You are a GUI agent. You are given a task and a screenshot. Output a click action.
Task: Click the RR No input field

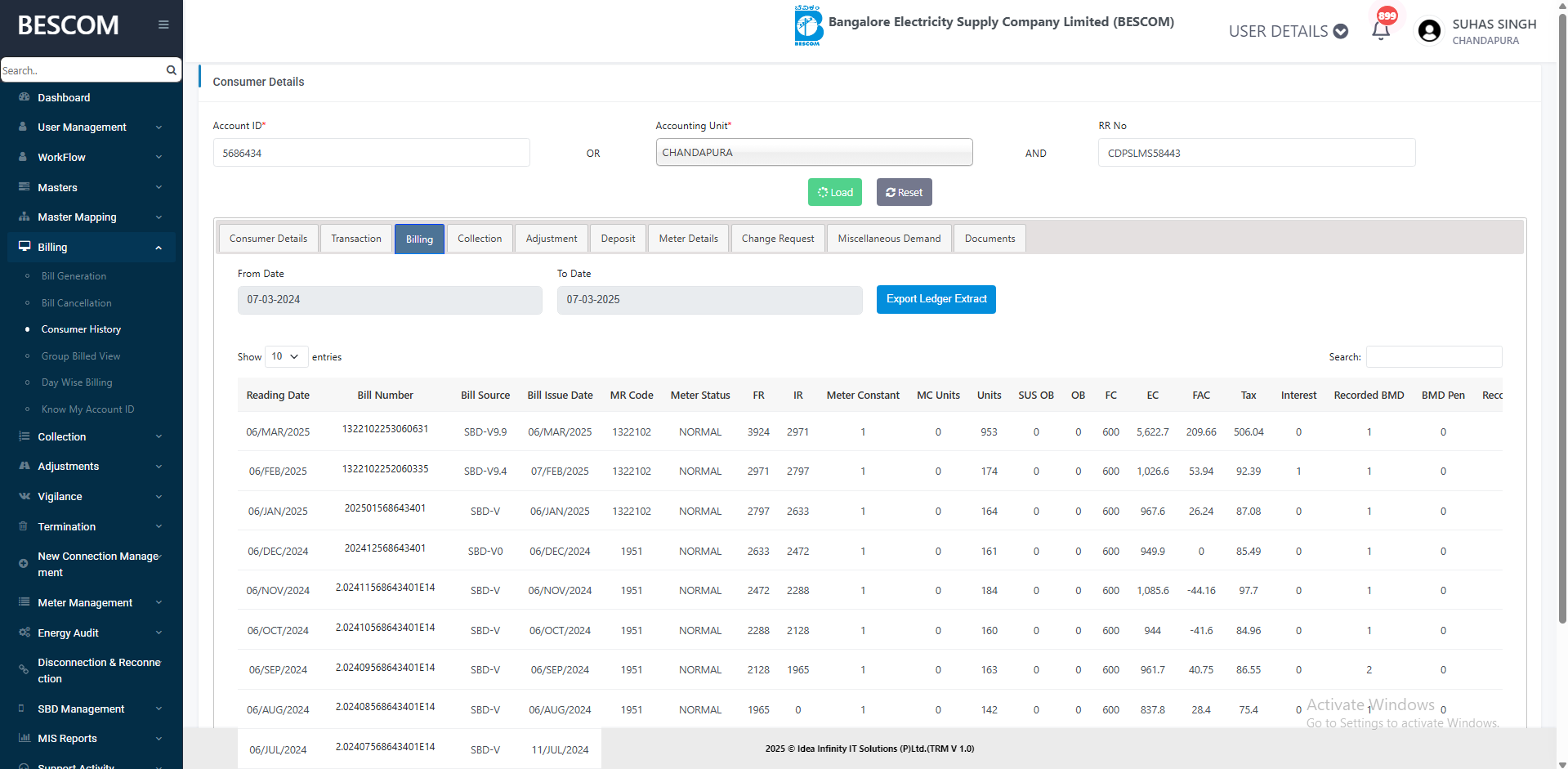[1257, 153]
